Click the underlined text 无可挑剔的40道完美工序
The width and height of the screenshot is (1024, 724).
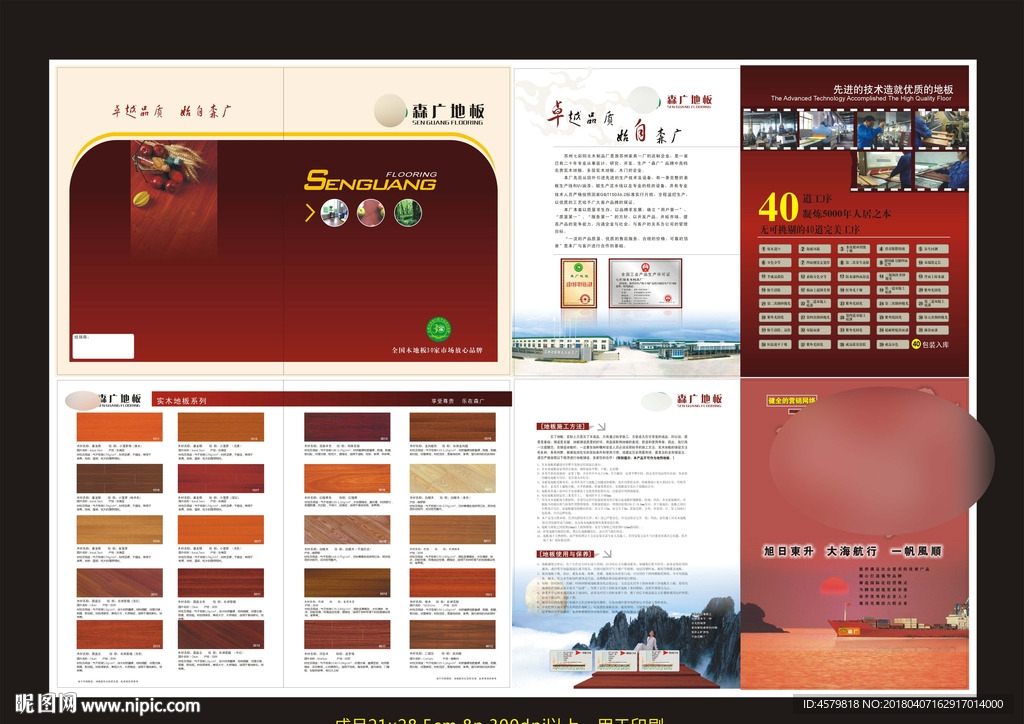(x=810, y=230)
